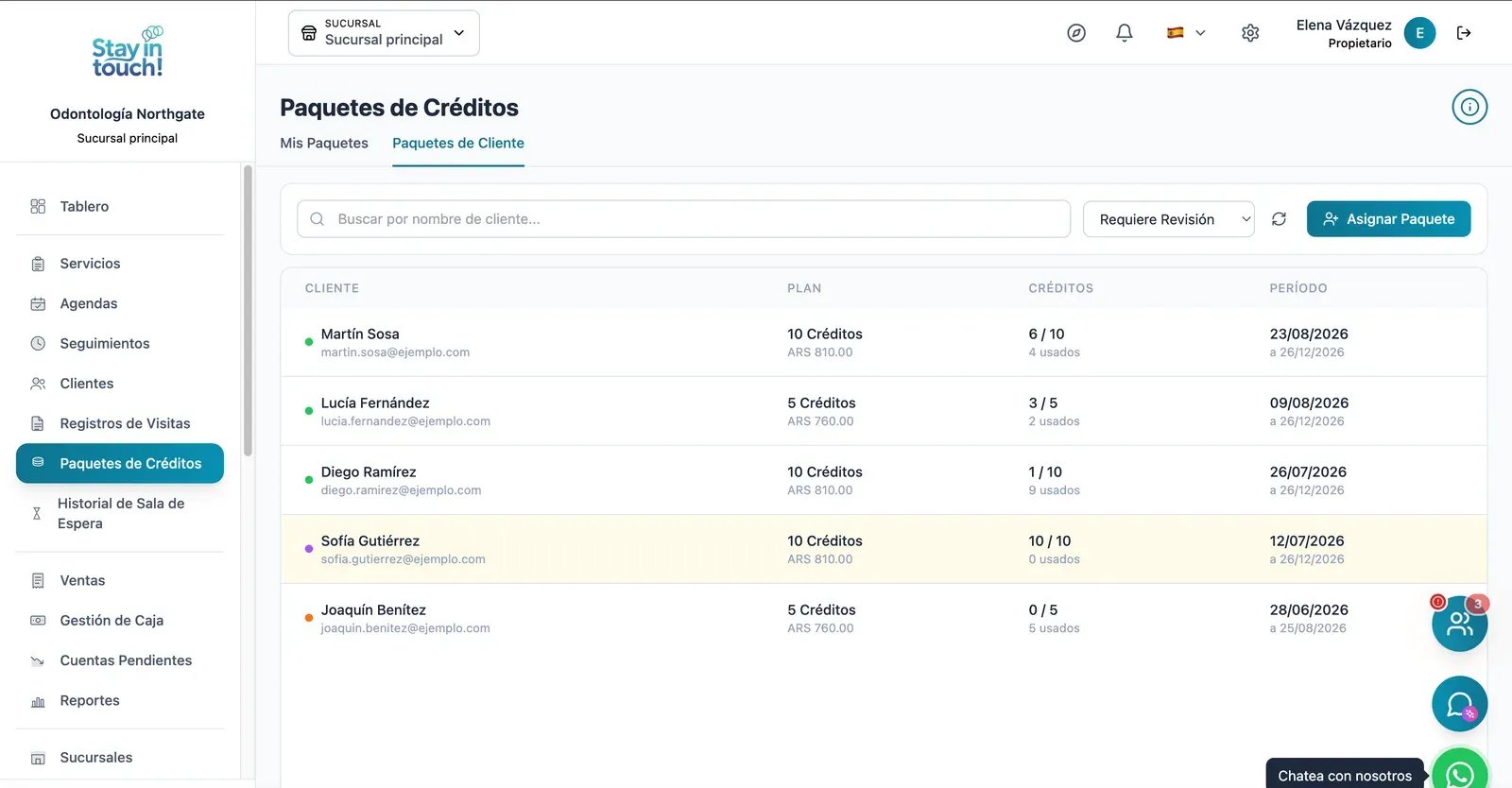Click the client name search field
1512x788 pixels.
click(683, 219)
